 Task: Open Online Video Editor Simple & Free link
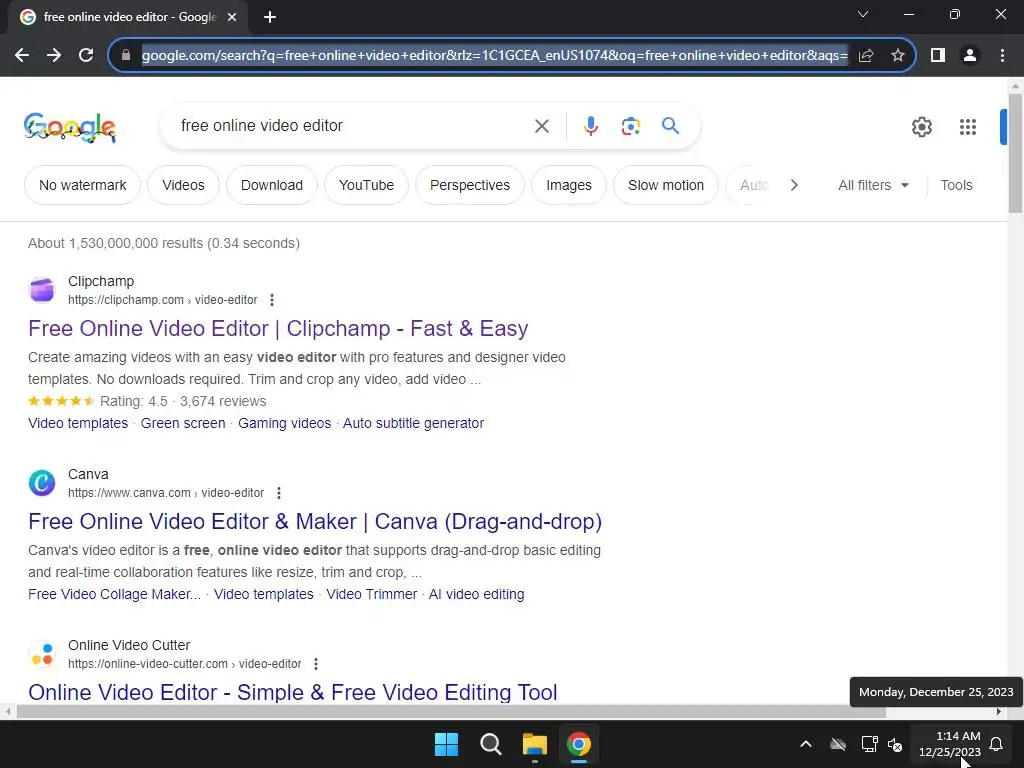[x=293, y=692]
